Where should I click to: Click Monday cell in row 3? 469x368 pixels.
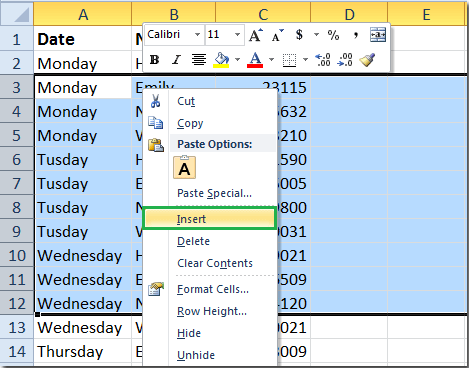(x=83, y=87)
